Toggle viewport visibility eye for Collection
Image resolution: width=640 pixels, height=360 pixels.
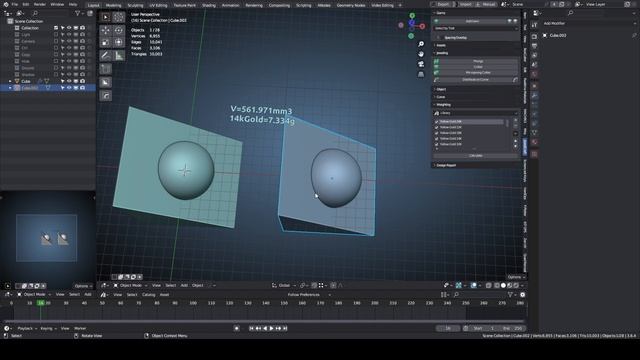(69, 28)
